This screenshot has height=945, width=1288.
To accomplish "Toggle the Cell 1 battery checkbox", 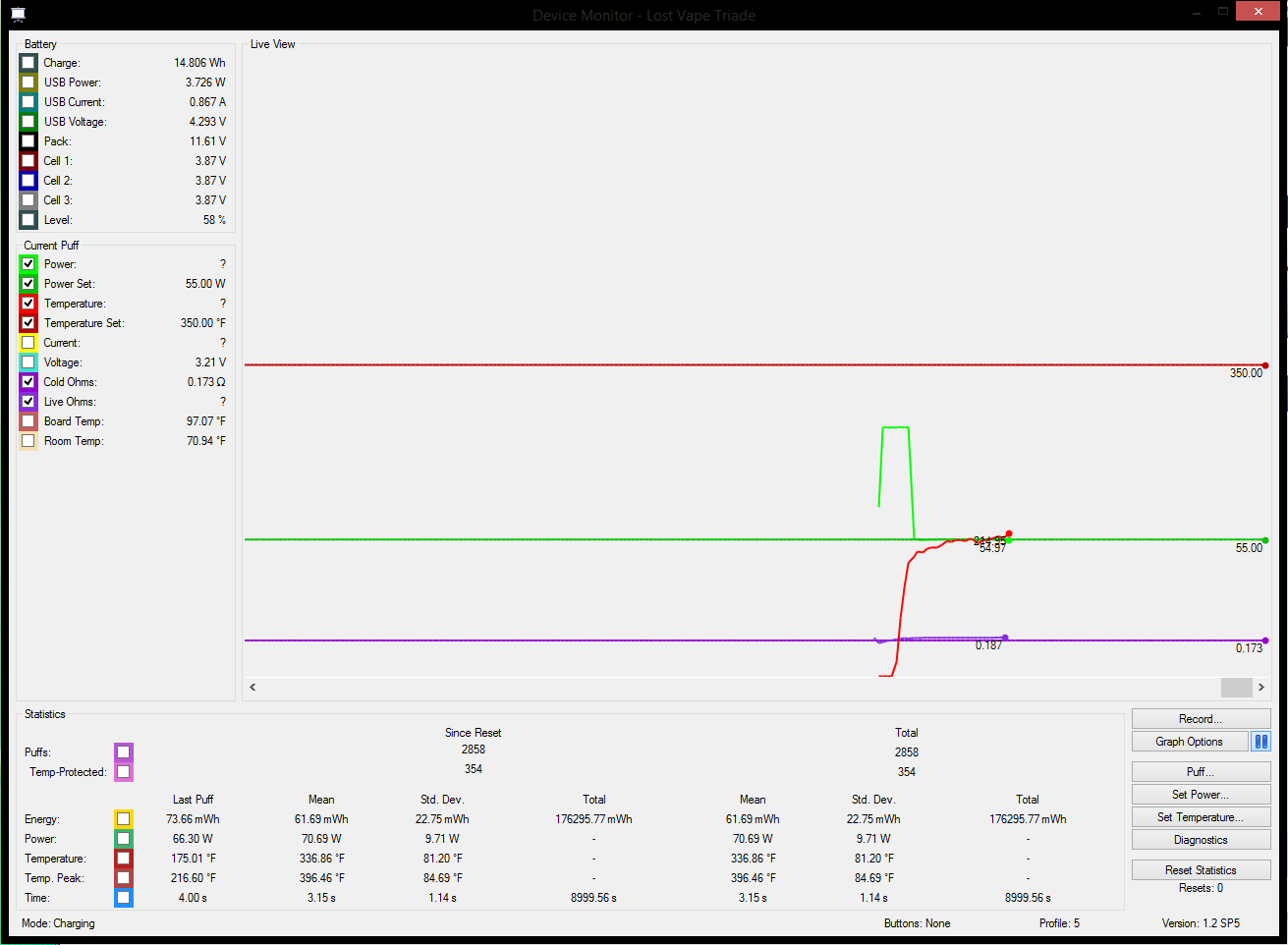I will (28, 161).
